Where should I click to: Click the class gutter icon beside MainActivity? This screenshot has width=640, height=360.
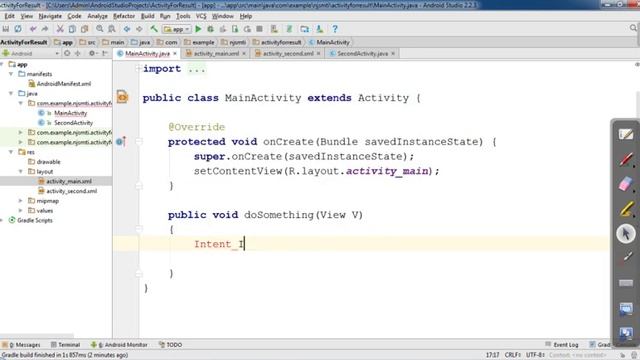[x=122, y=97]
